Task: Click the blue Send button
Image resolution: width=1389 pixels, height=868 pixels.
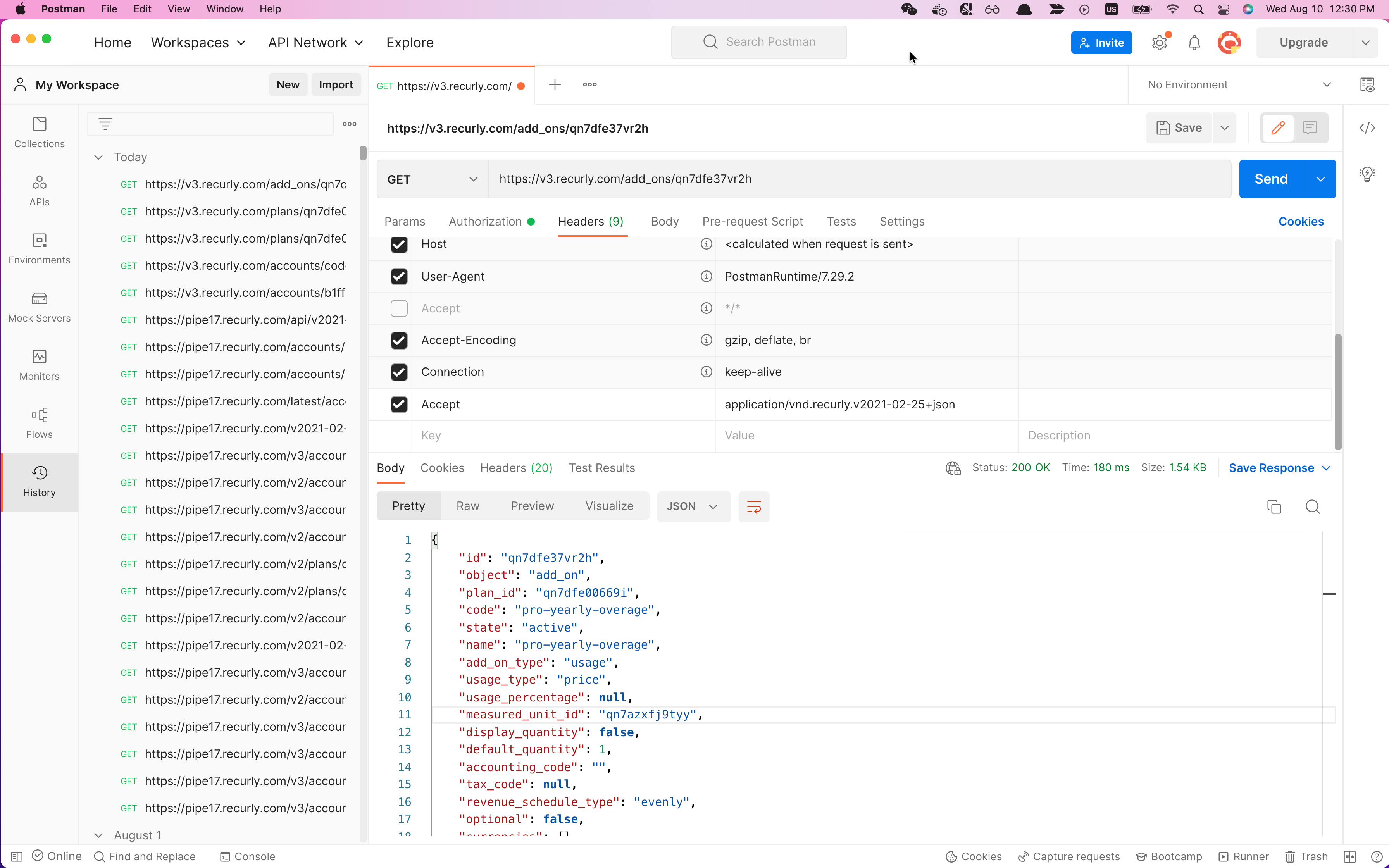Action: tap(1271, 179)
